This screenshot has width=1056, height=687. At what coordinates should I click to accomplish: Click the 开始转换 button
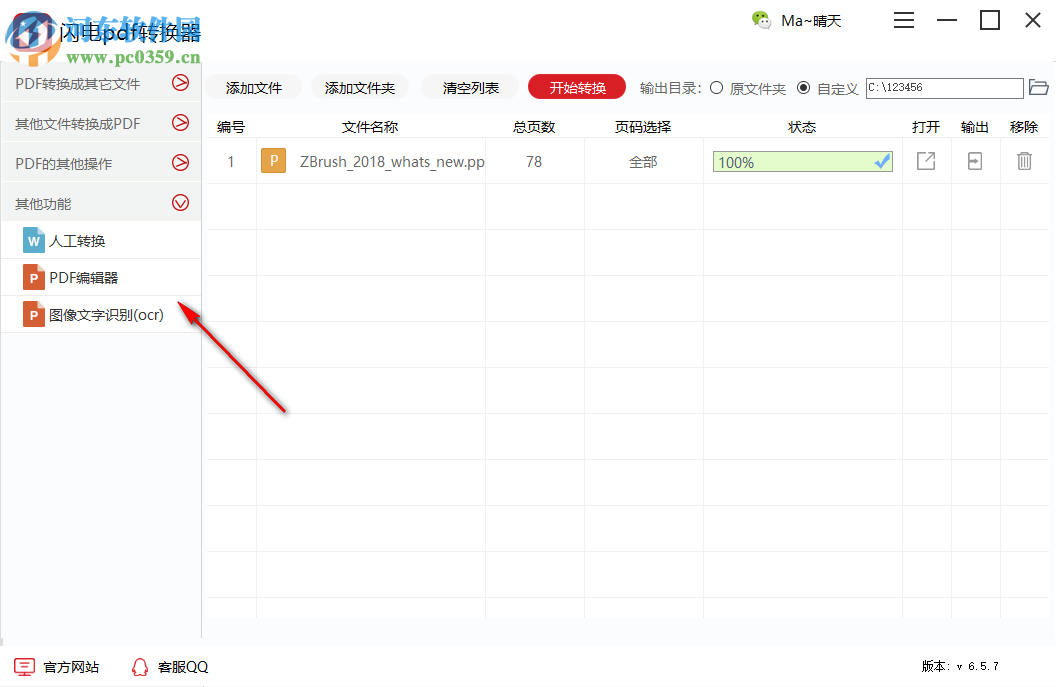tap(576, 87)
